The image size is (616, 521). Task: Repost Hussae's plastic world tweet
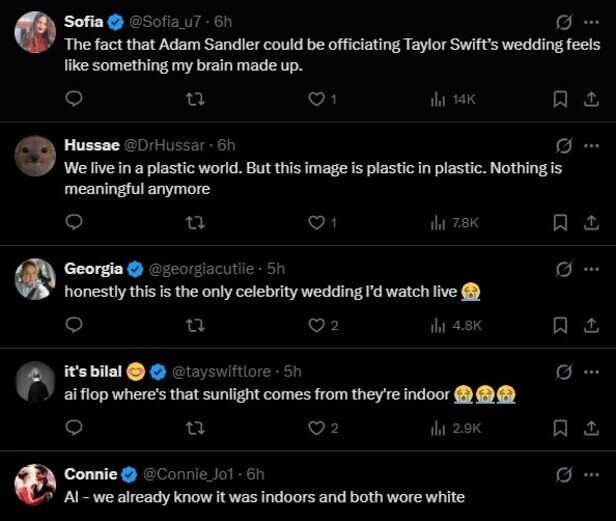pyautogui.click(x=195, y=223)
